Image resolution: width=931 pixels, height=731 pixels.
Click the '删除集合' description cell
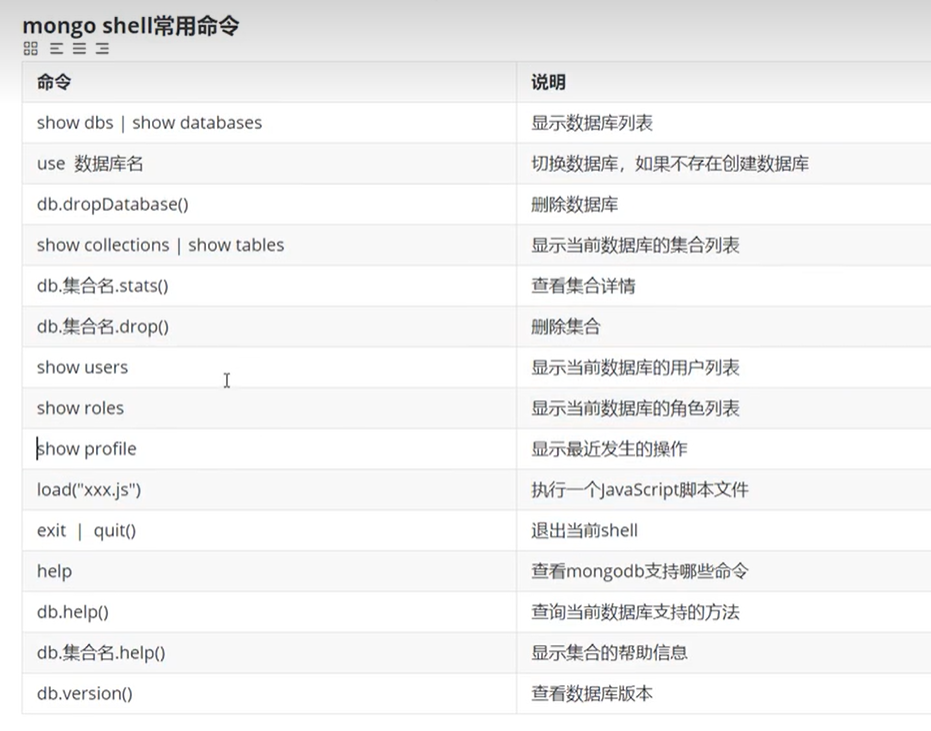click(x=724, y=327)
